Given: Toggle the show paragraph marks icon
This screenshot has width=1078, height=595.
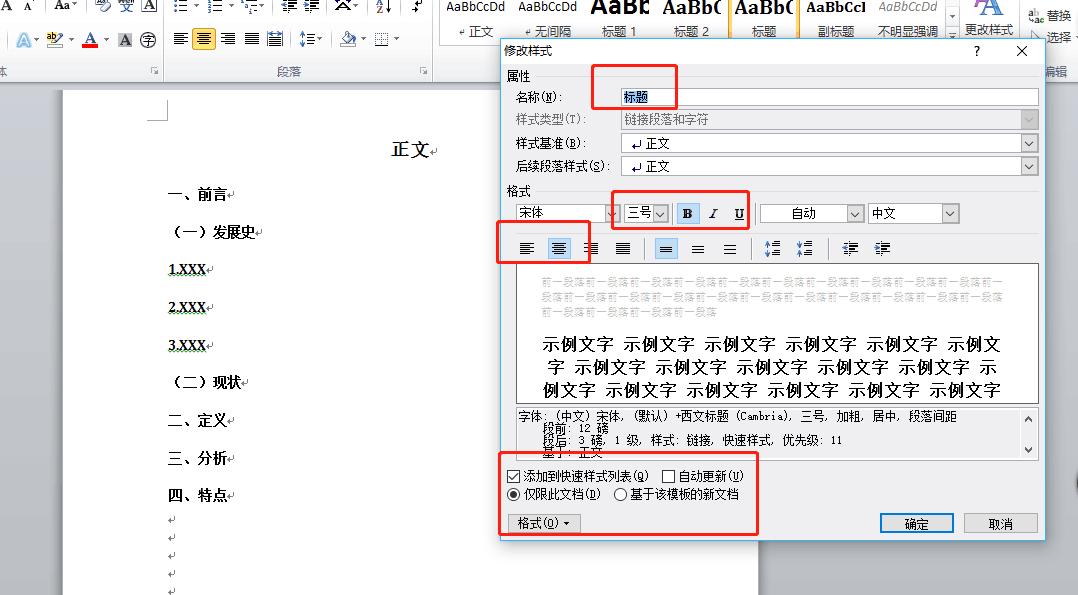Looking at the screenshot, I should [x=415, y=7].
